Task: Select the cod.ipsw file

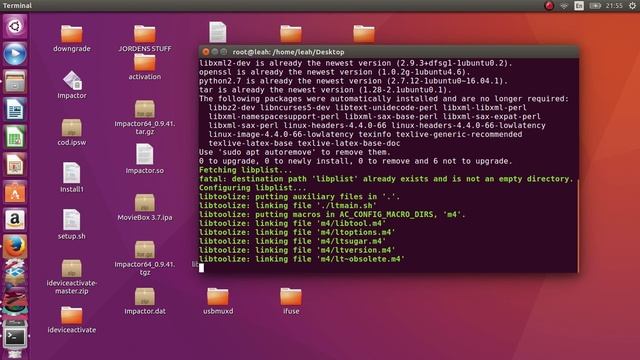Action: point(71,132)
